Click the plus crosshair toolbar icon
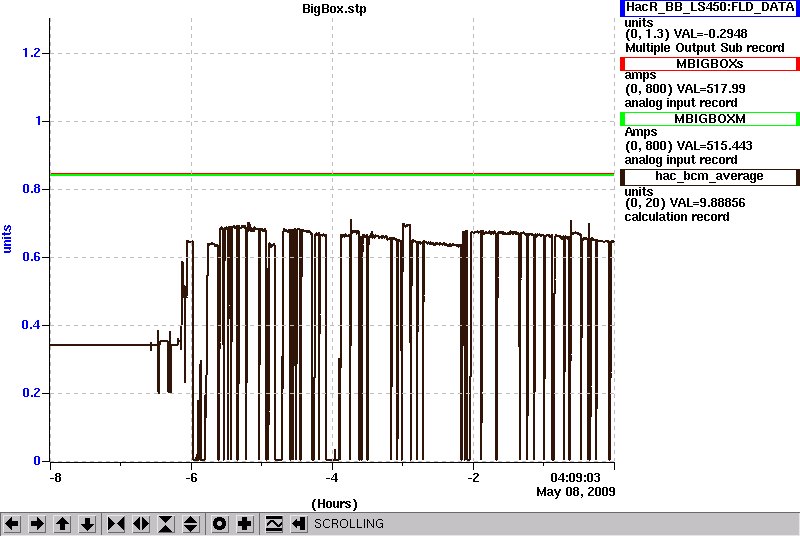This screenshot has height=536, width=800. click(245, 524)
